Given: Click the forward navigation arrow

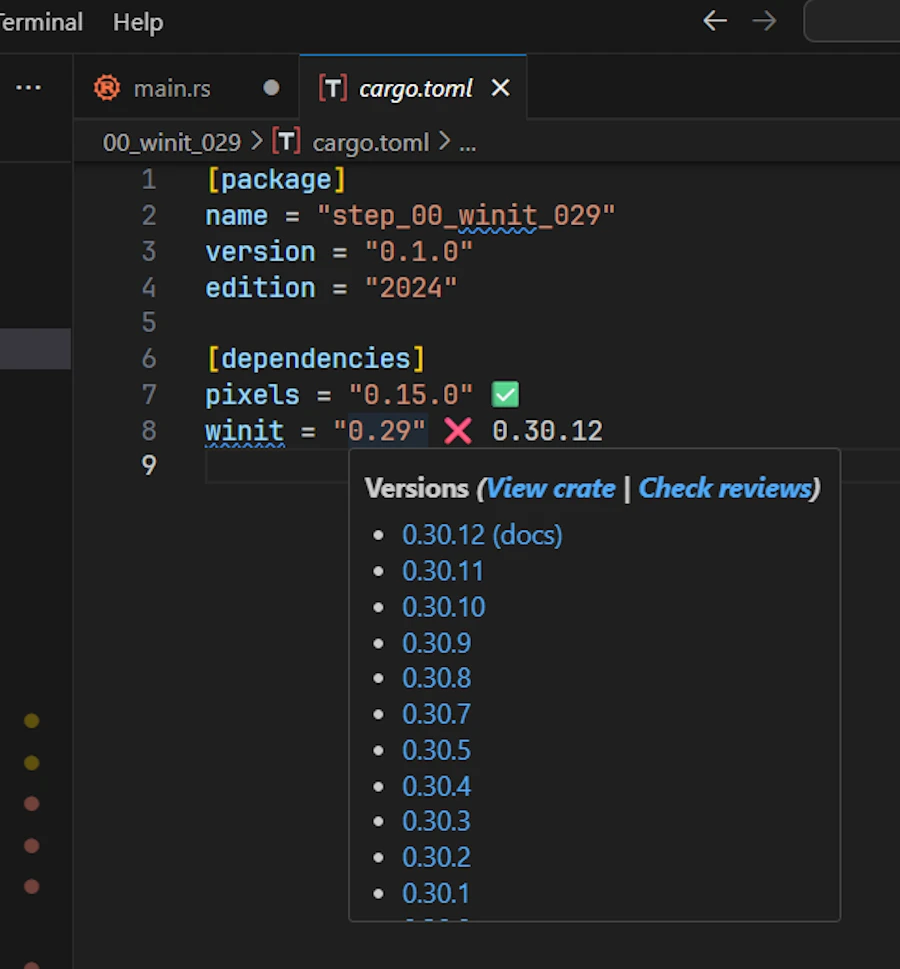Looking at the screenshot, I should coord(764,21).
